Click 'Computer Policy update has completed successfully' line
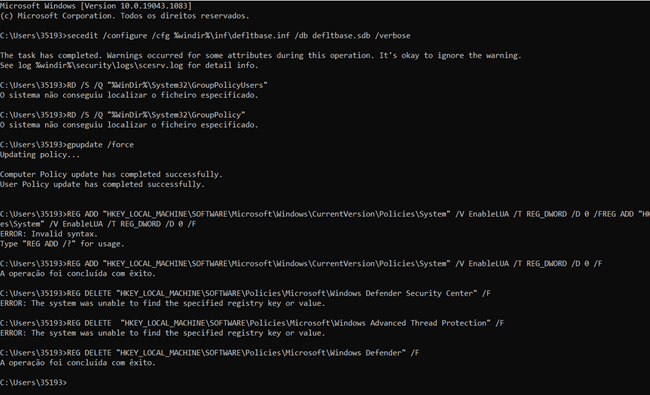The width and height of the screenshot is (650, 395). coord(111,174)
